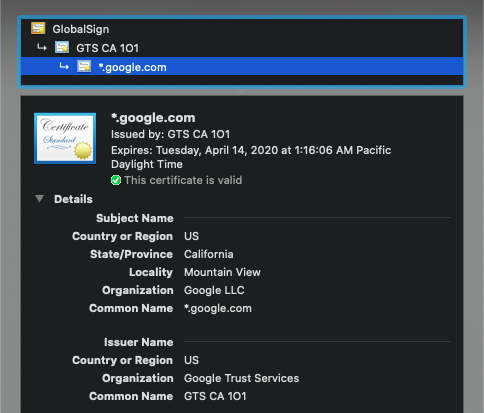Select the GTS CA 1O1 intermediate certificate
Image resolution: width=484 pixels, height=413 pixels.
click(x=242, y=48)
